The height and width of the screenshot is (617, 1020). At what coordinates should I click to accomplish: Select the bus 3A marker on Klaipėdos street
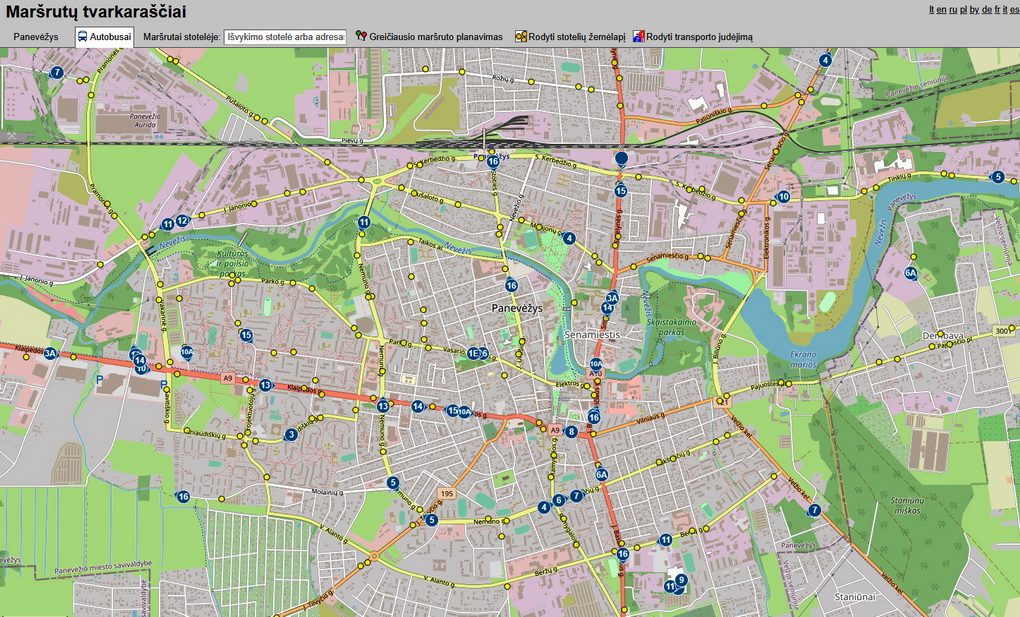click(50, 353)
